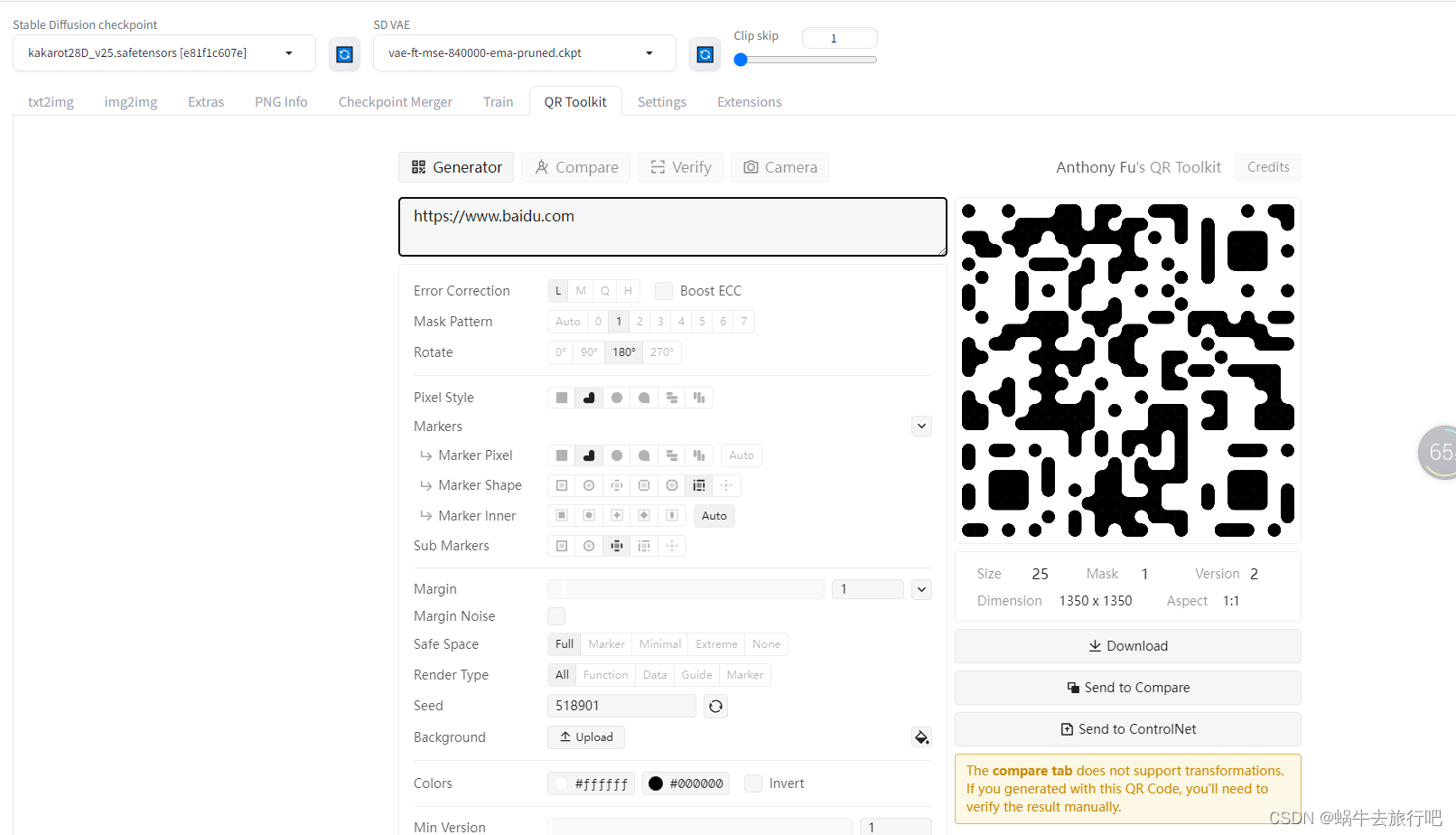Enable the Invert colors checkbox

[753, 783]
